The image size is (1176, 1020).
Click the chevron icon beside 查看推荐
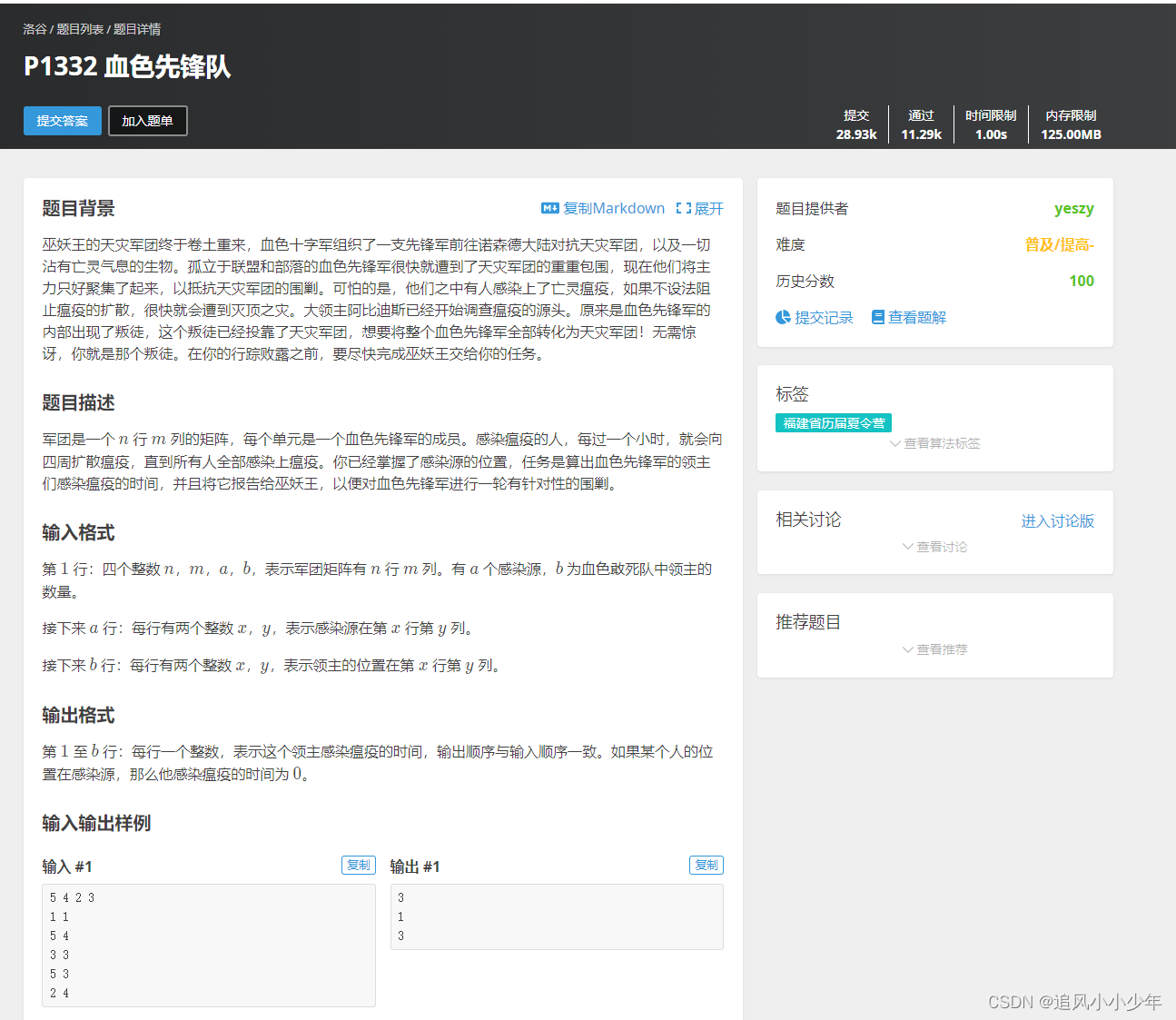[908, 649]
